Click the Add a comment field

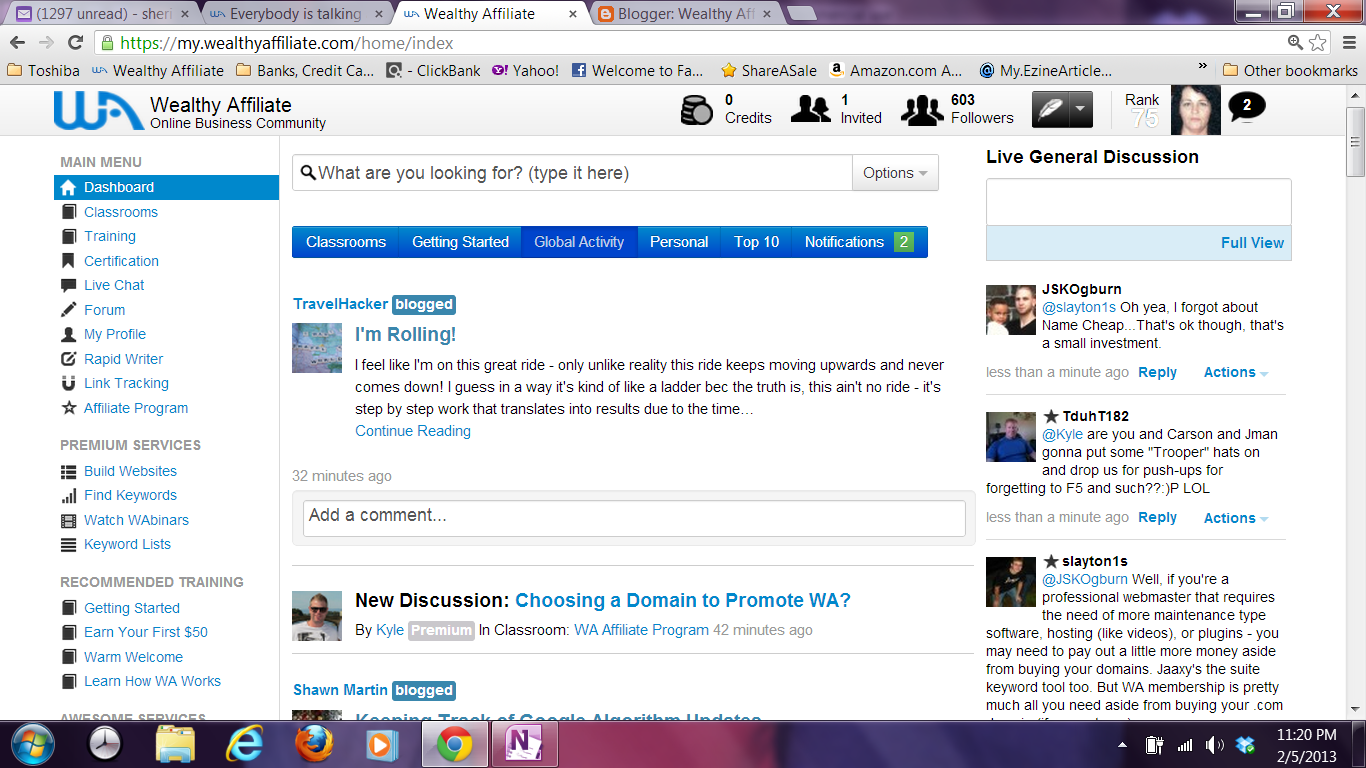tap(634, 518)
